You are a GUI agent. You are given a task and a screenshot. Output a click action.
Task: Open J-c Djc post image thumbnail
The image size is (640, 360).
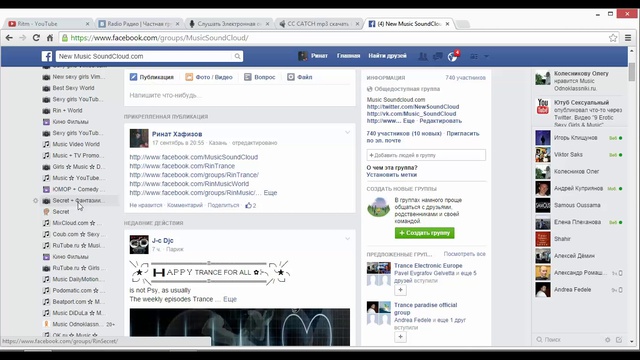point(240,327)
